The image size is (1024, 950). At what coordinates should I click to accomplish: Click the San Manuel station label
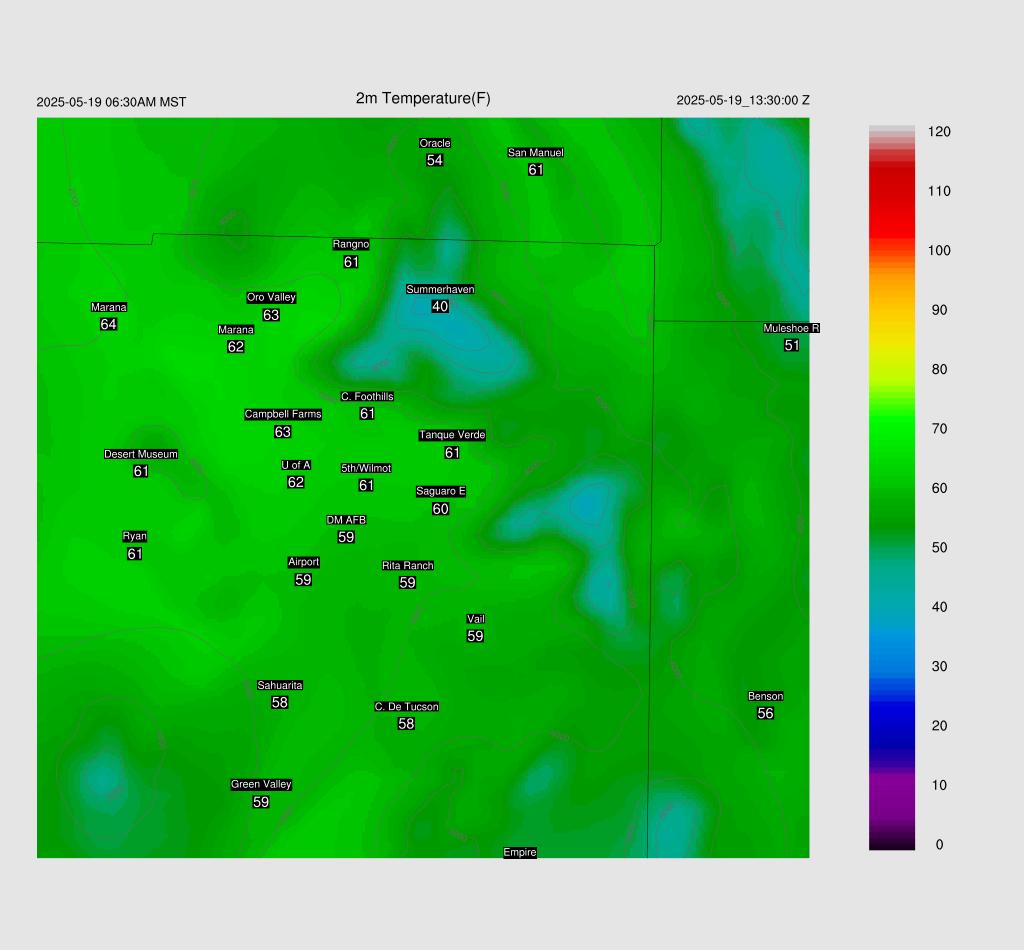click(x=536, y=152)
